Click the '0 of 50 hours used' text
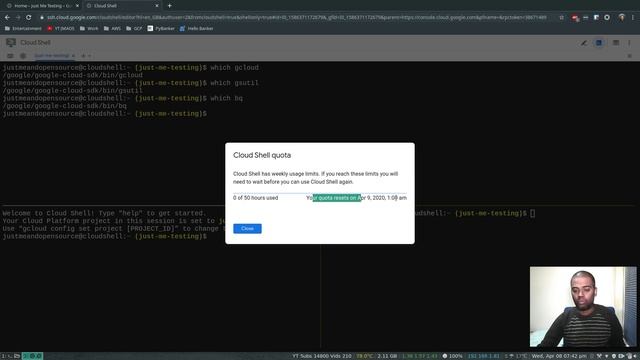Image resolution: width=640 pixels, height=360 pixels. click(256, 198)
